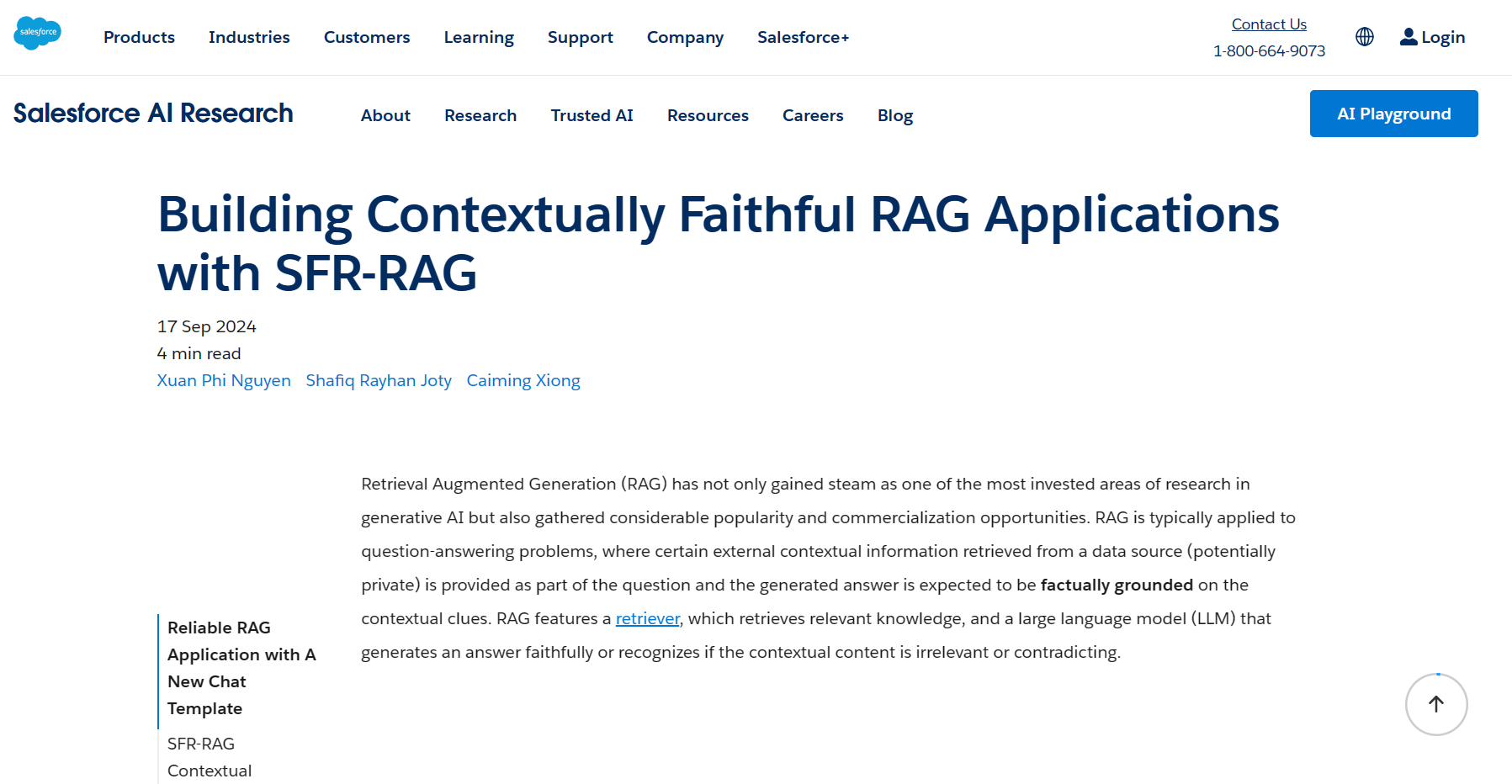Click Caiming Xiong's author link
This screenshot has width=1512, height=784.
pos(523,380)
